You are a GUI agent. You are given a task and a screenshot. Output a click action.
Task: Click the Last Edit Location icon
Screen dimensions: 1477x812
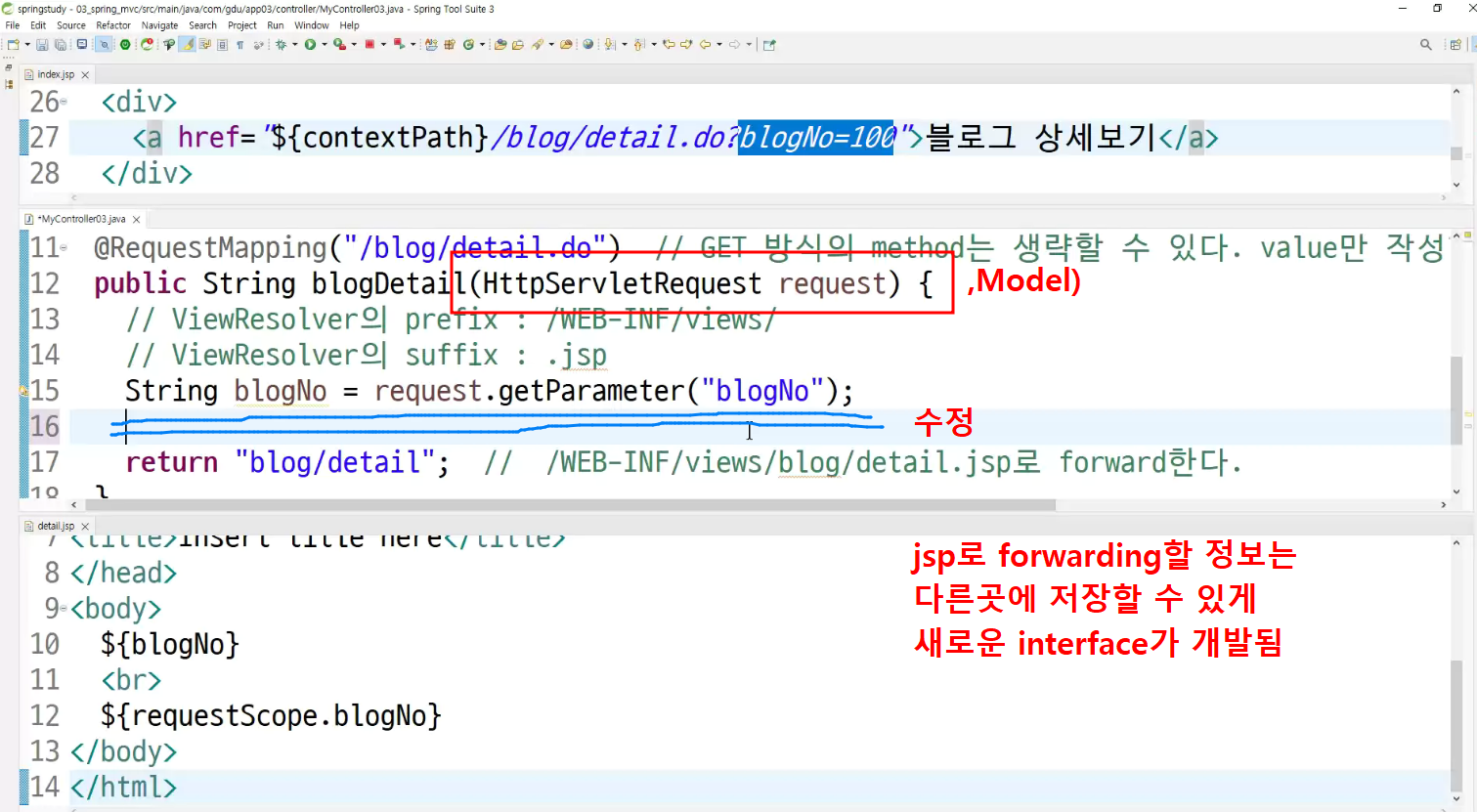tap(669, 44)
